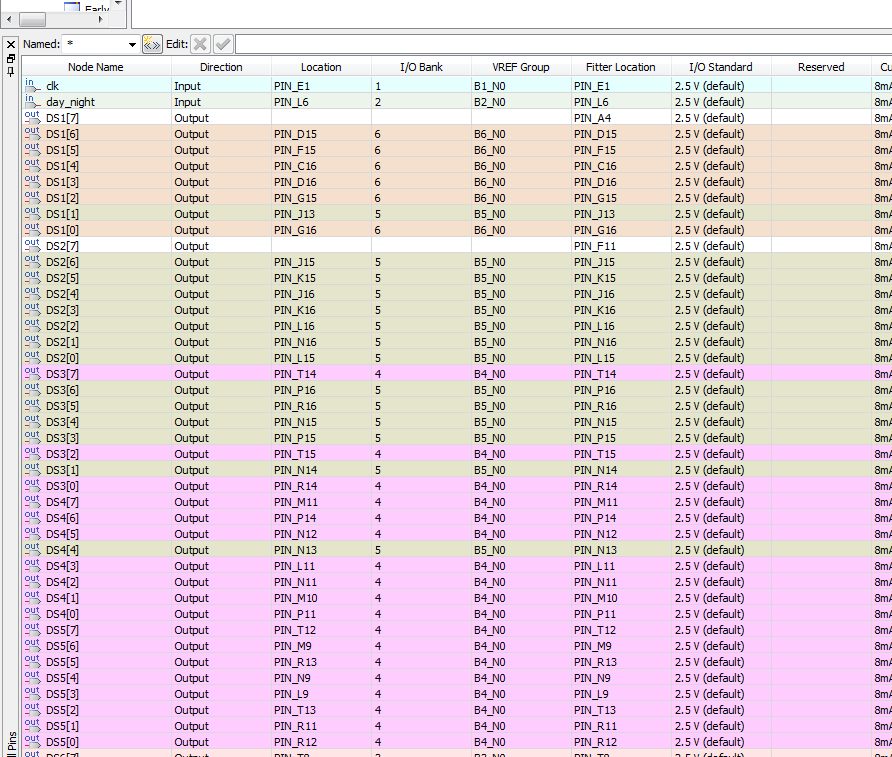
Task: Click the filter options button beside Named
Action: (x=152, y=44)
